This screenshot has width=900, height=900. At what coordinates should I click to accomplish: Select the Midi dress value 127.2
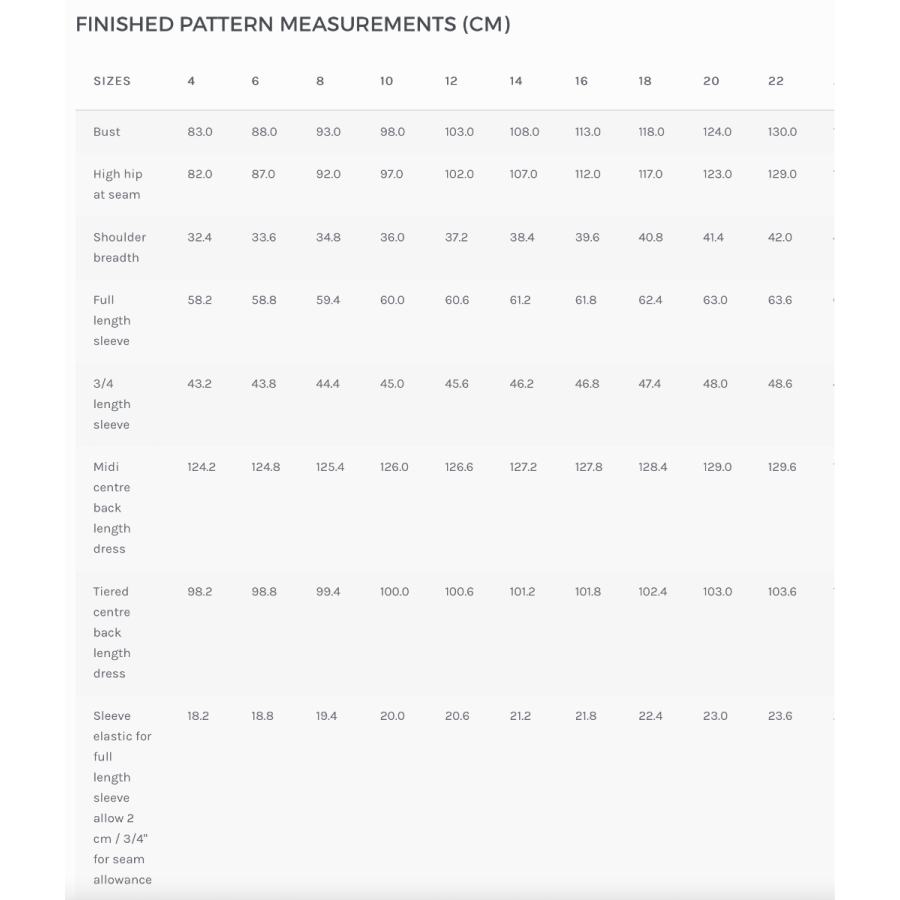(523, 467)
